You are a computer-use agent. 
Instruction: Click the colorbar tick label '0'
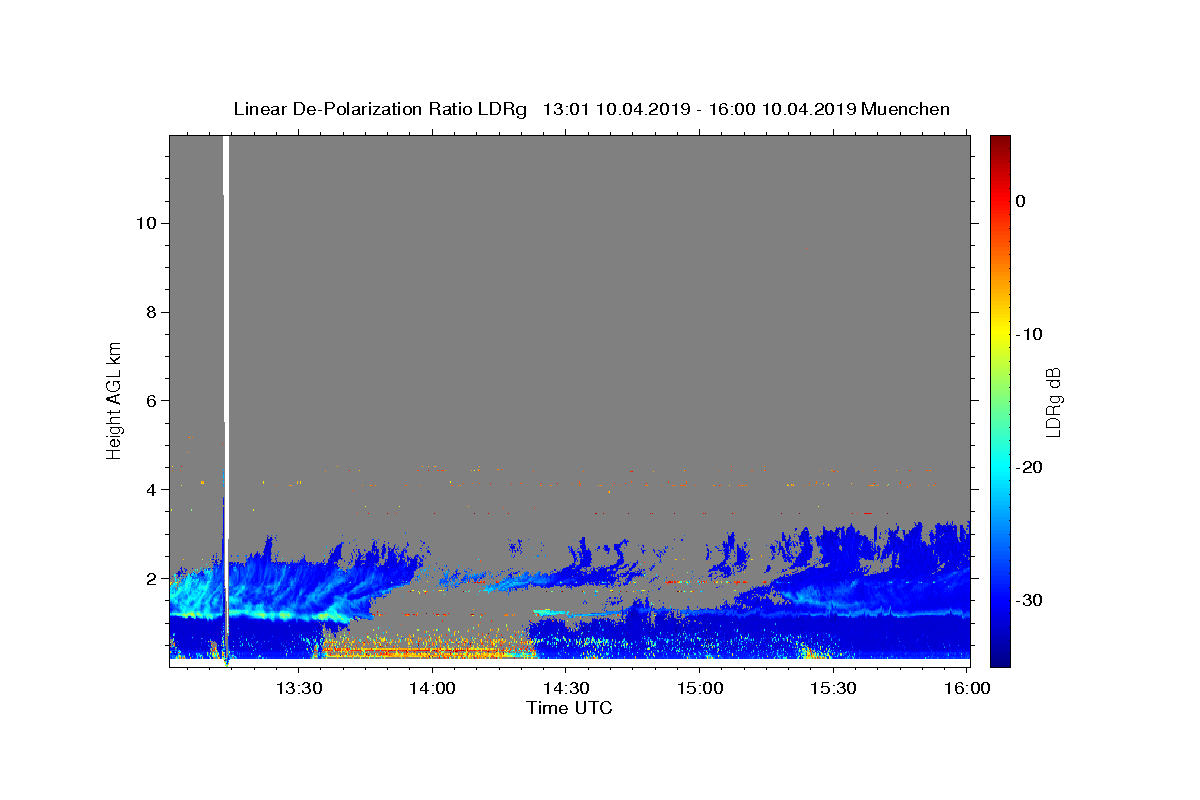pyautogui.click(x=1021, y=201)
